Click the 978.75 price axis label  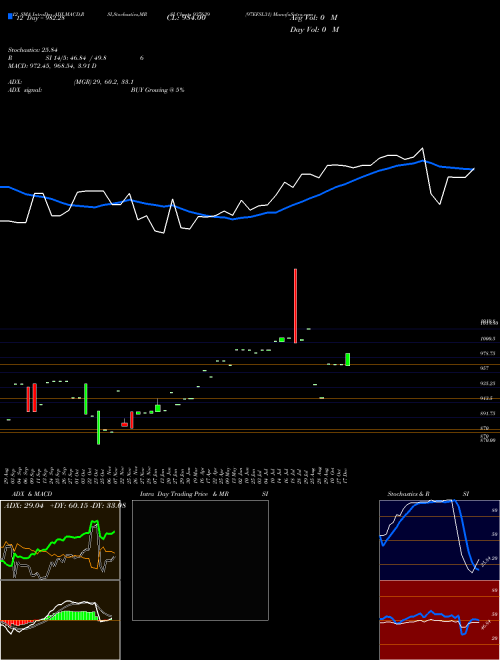[487, 354]
